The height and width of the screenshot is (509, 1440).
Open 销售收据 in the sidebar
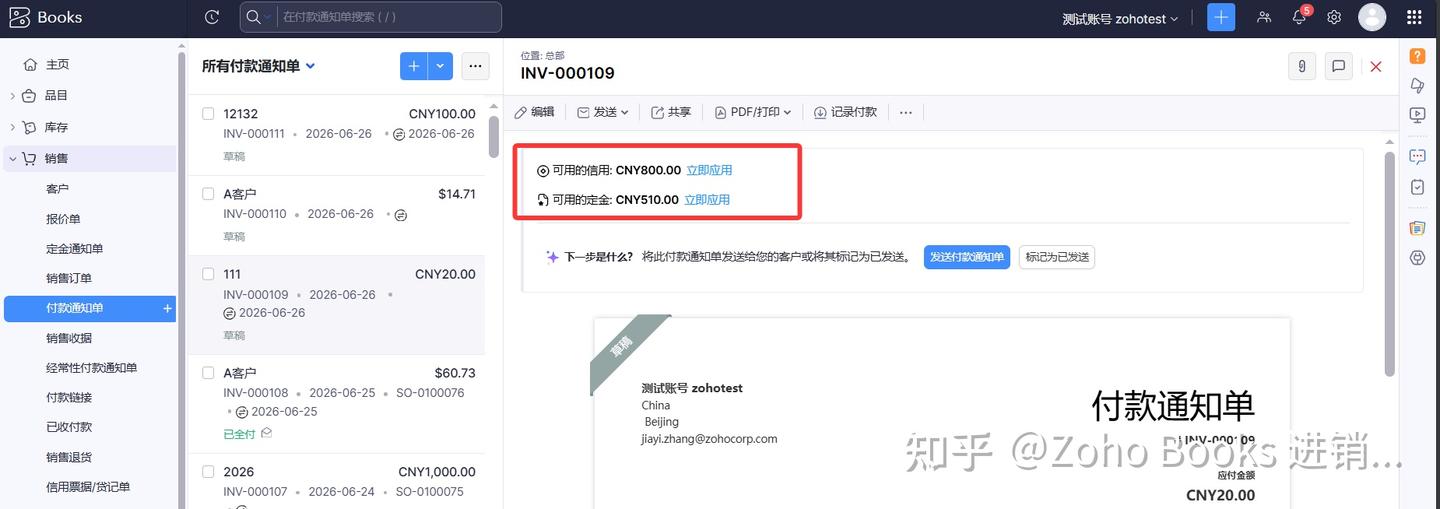pos(69,338)
